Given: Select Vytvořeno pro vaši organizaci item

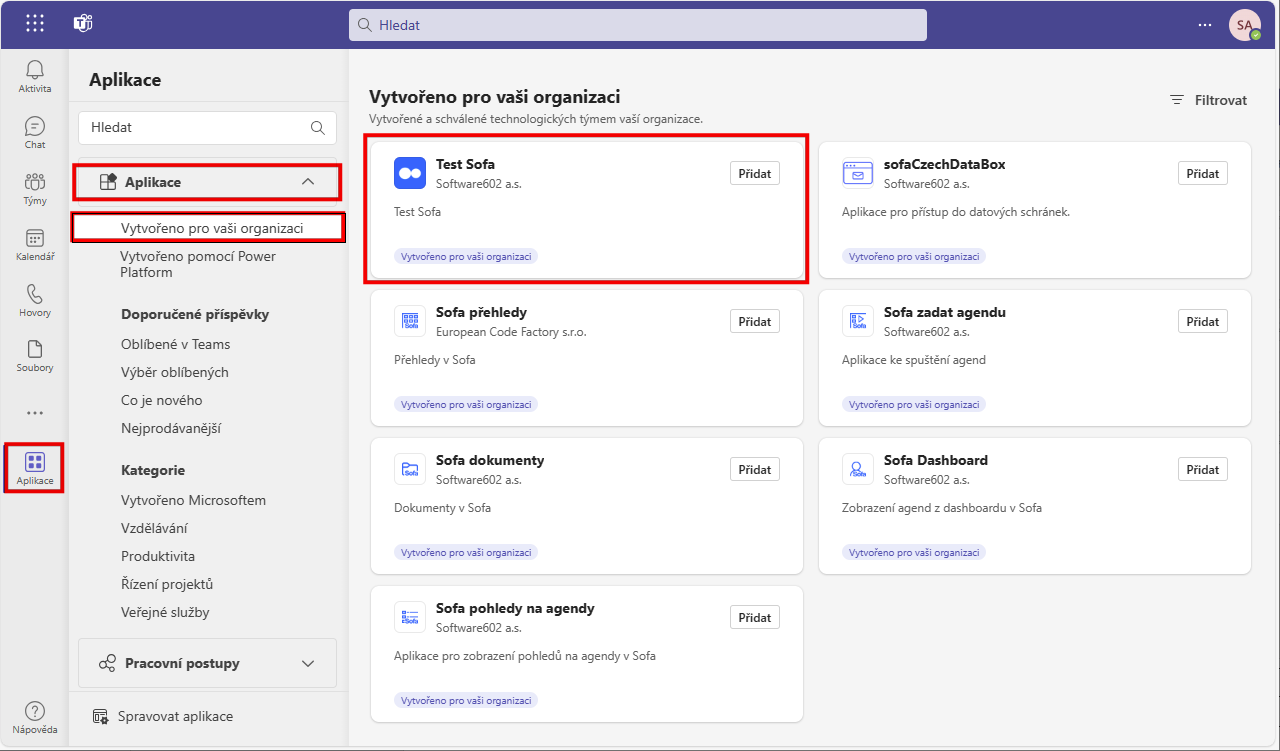Looking at the screenshot, I should 208,228.
